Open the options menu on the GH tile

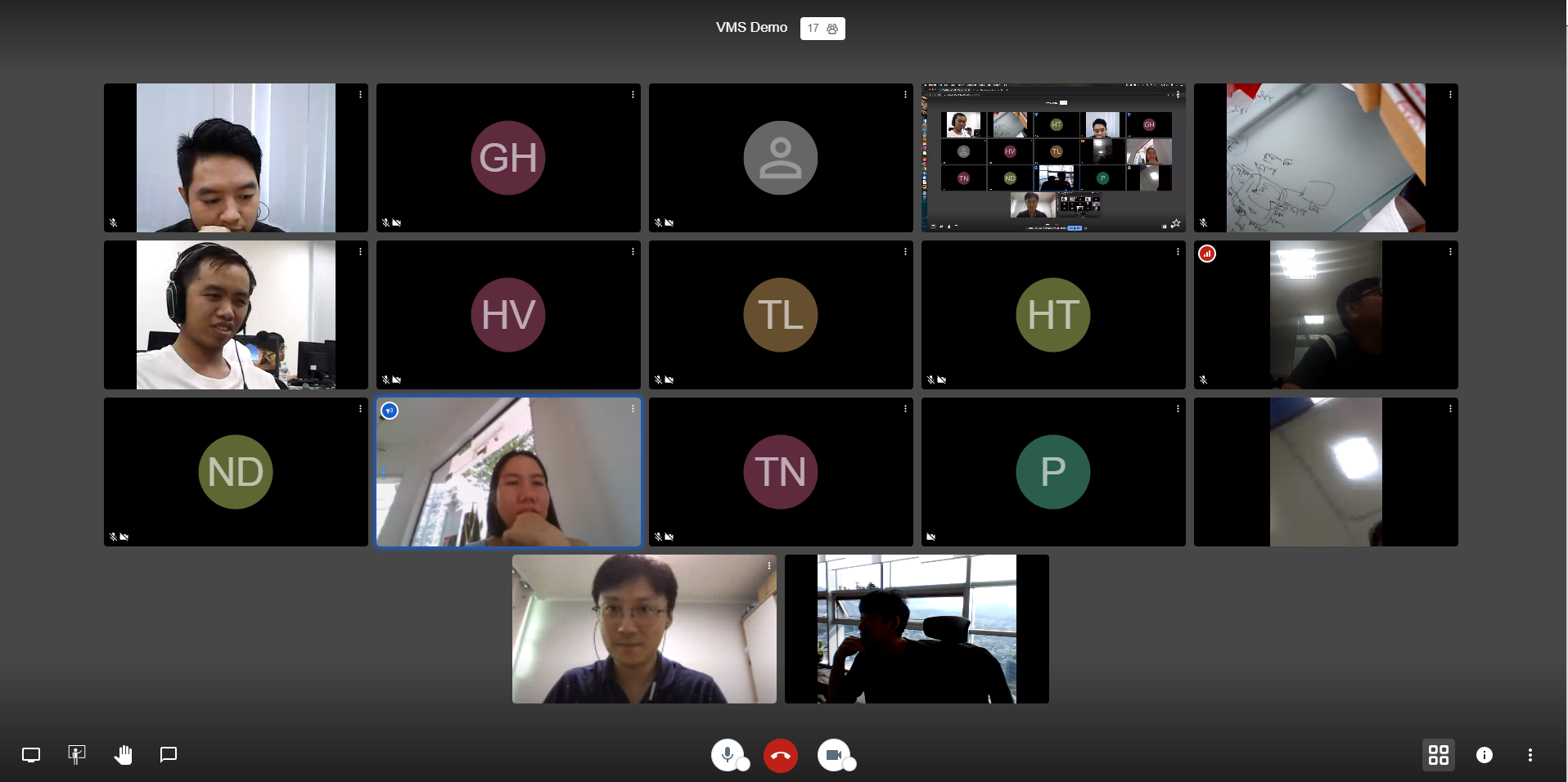633,95
